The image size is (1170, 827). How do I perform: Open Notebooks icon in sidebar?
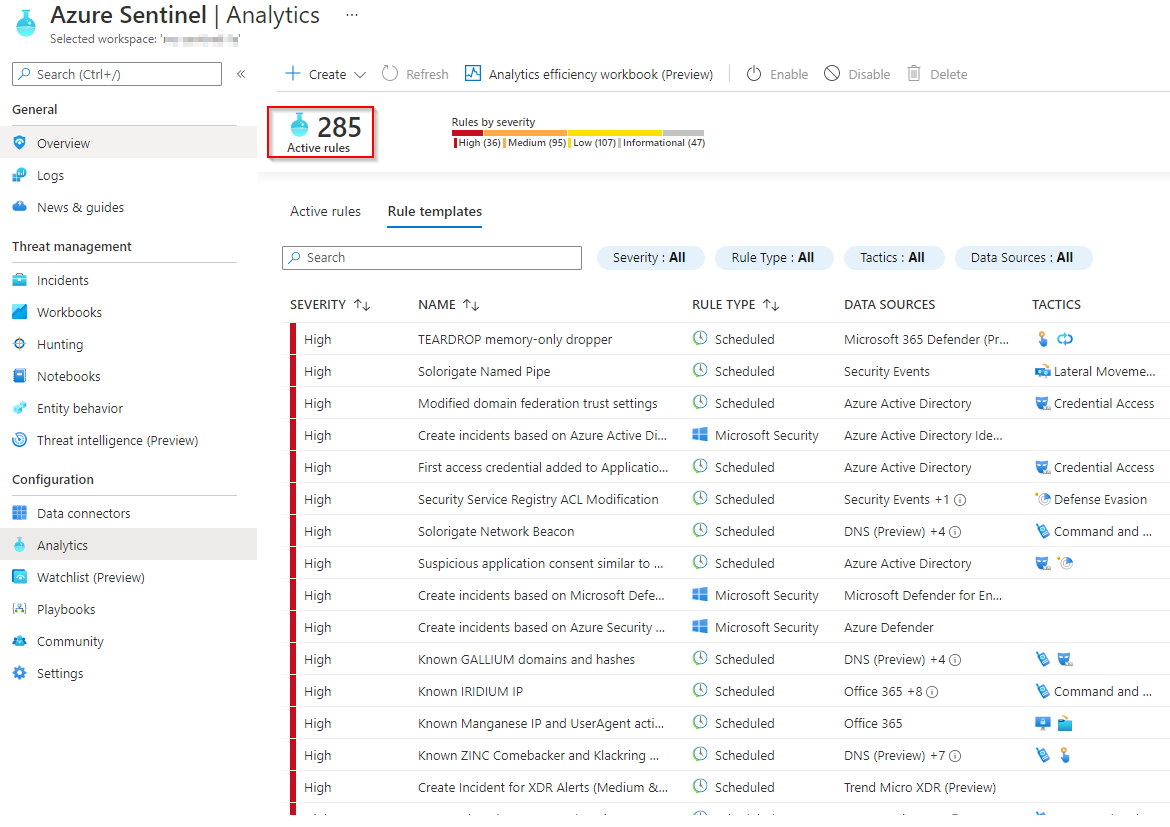pos(20,376)
